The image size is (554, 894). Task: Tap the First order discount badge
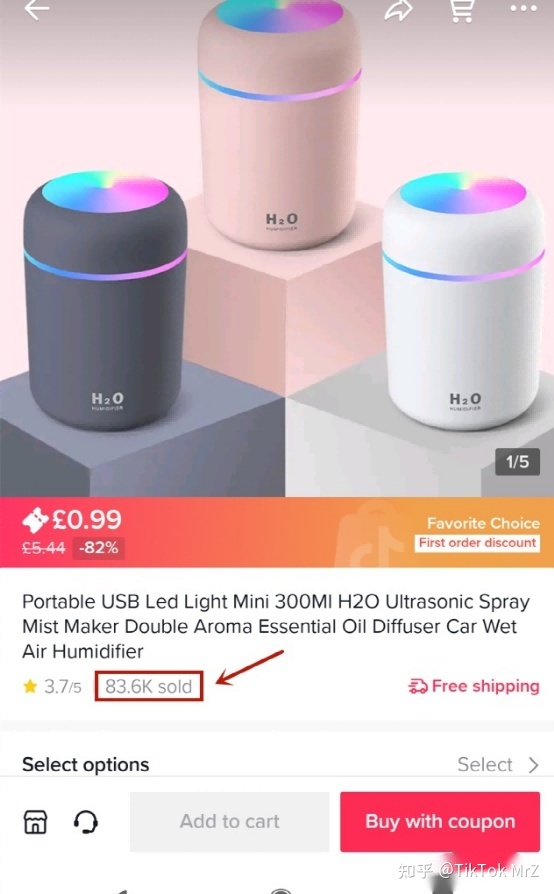point(478,543)
